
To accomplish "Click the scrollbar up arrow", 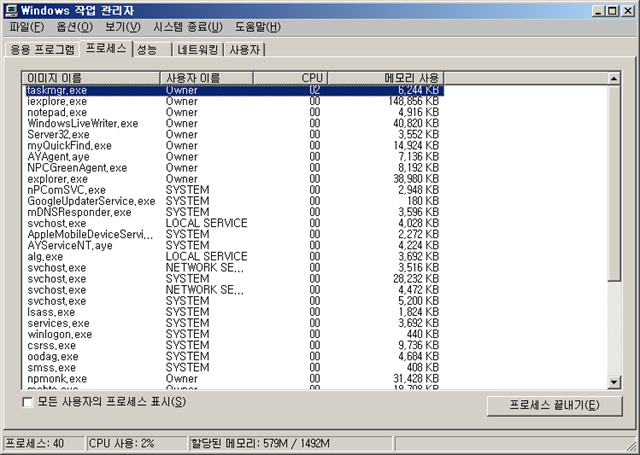I will pos(614,78).
